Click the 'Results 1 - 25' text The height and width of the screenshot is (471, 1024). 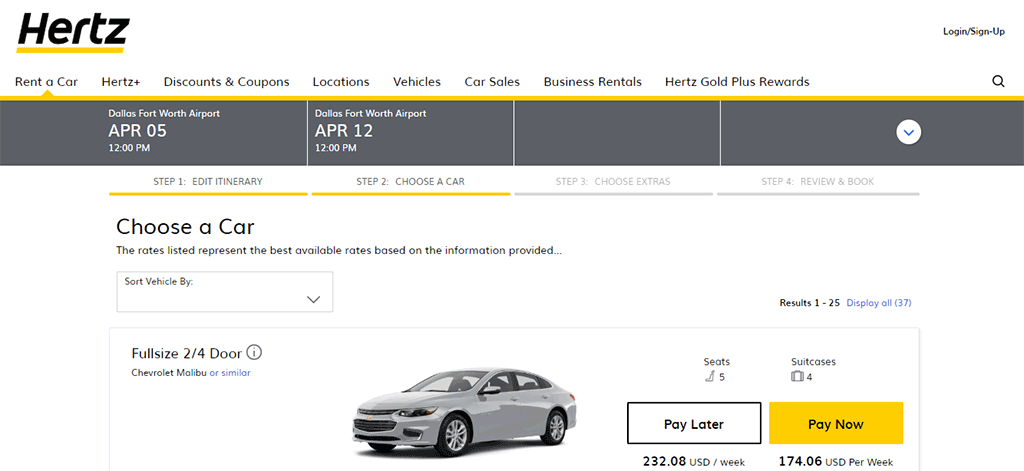[810, 303]
